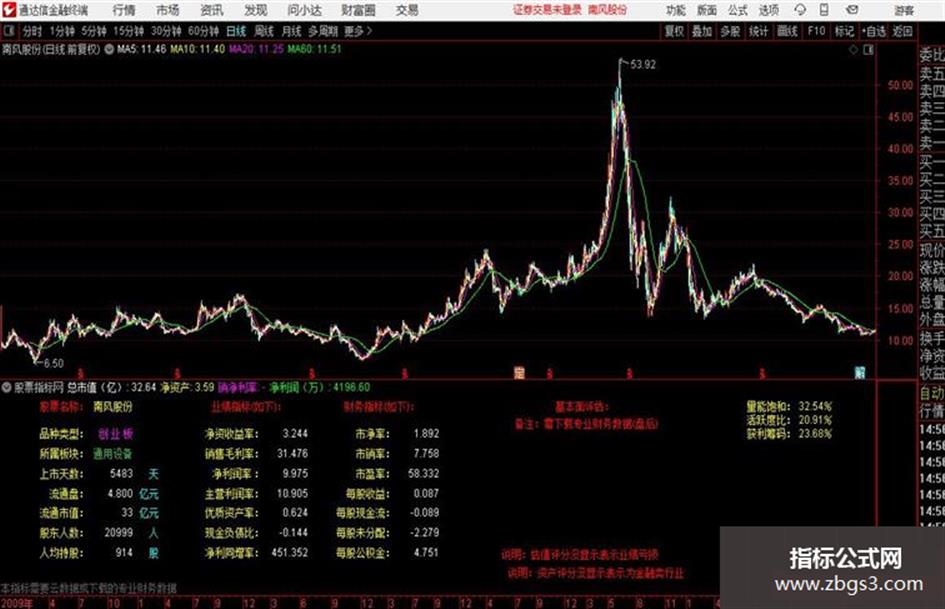Click the red 南风股份 stock name in the title bar

click(x=608, y=10)
